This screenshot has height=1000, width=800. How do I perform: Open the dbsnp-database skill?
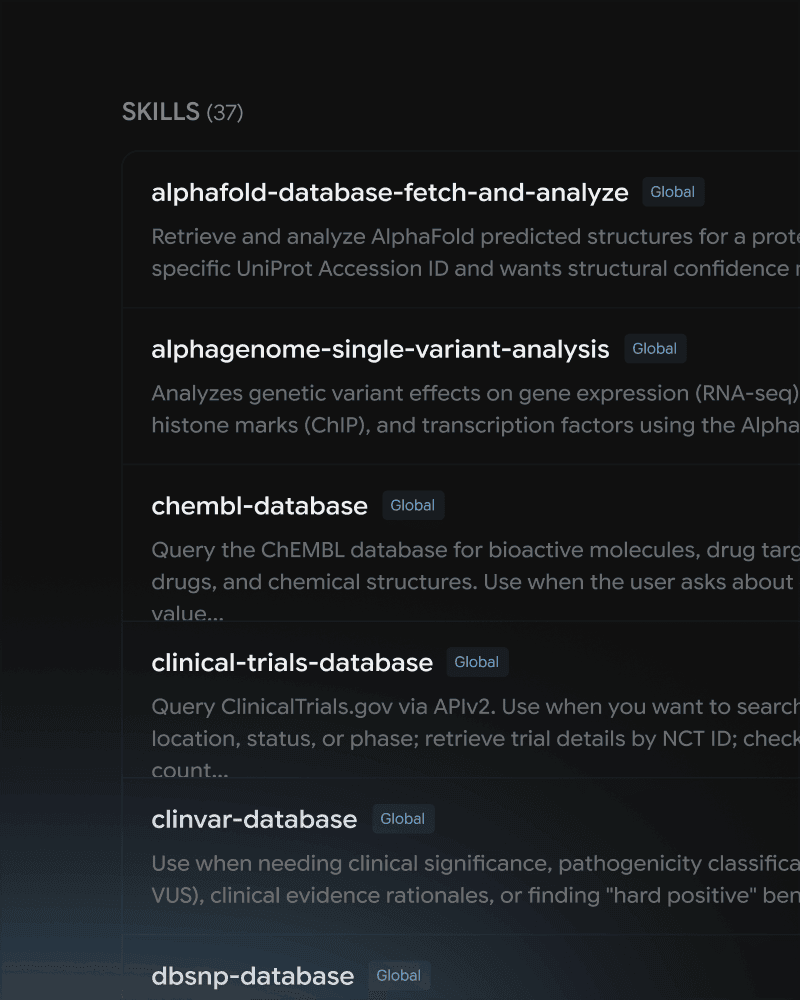(253, 976)
